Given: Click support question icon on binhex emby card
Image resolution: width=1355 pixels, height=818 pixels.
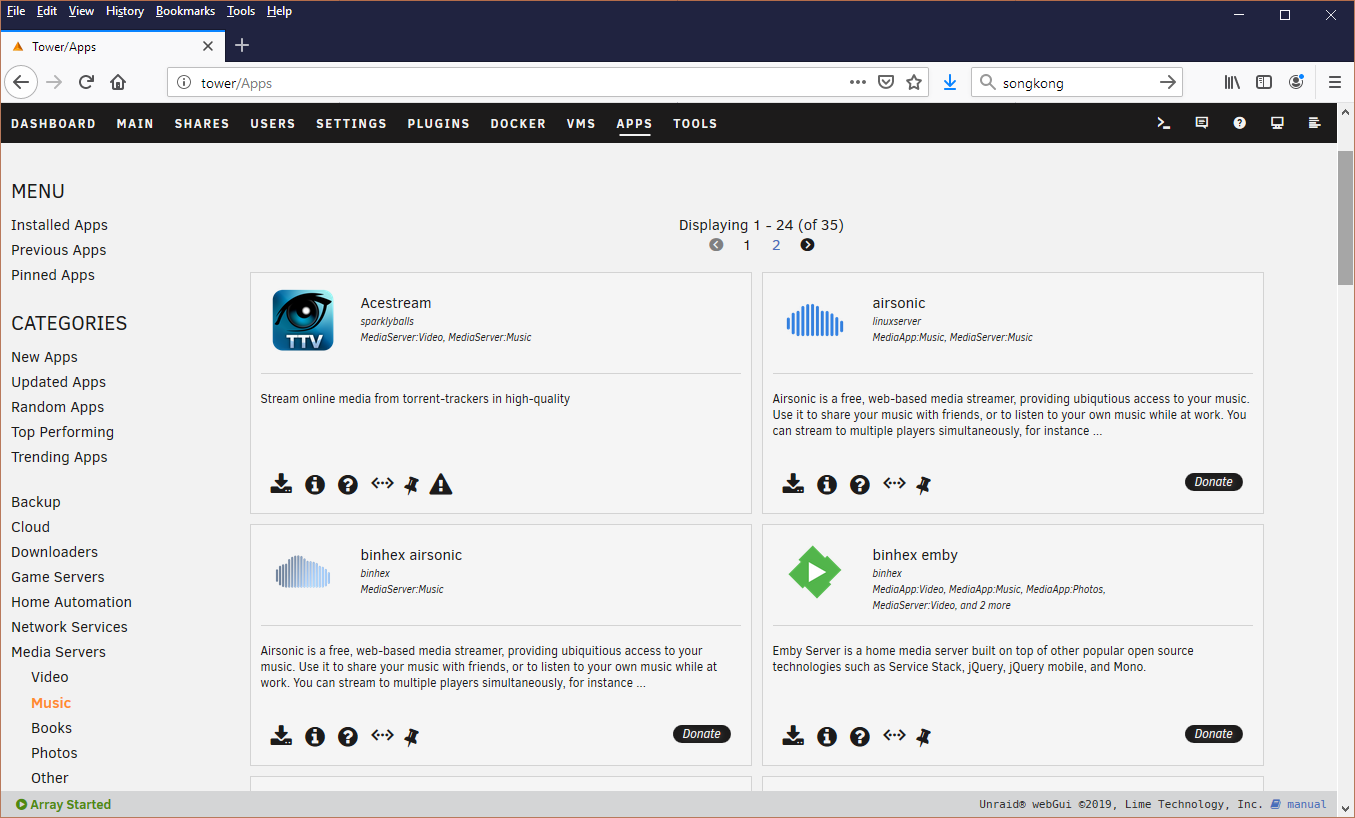Looking at the screenshot, I should click(860, 737).
